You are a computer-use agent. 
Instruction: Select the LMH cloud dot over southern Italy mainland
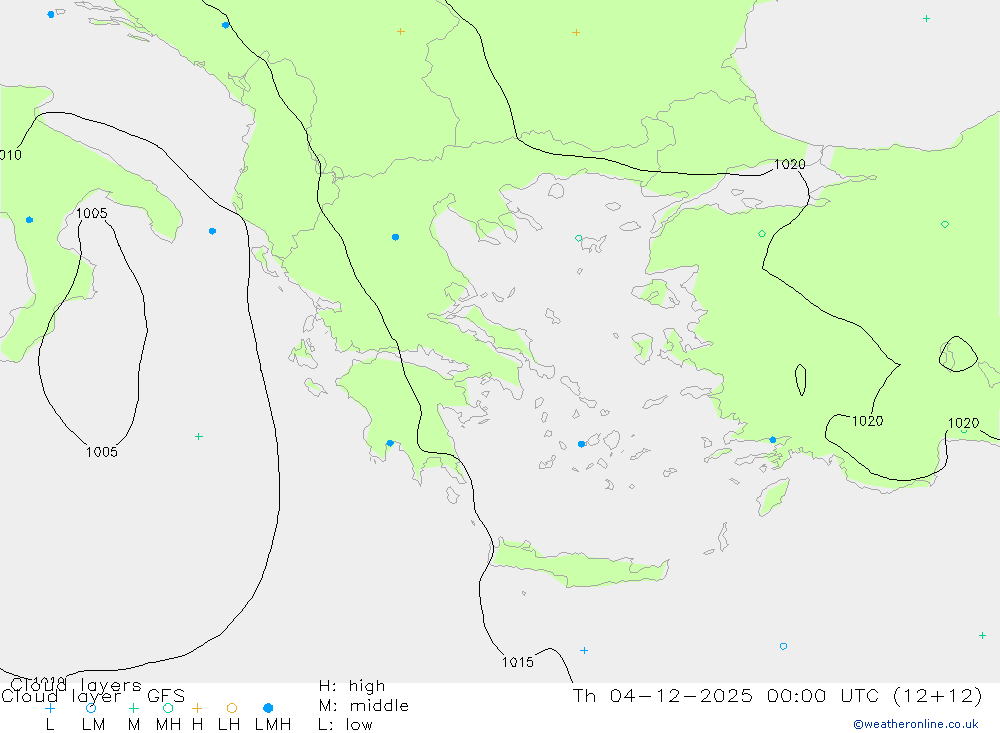(29, 219)
